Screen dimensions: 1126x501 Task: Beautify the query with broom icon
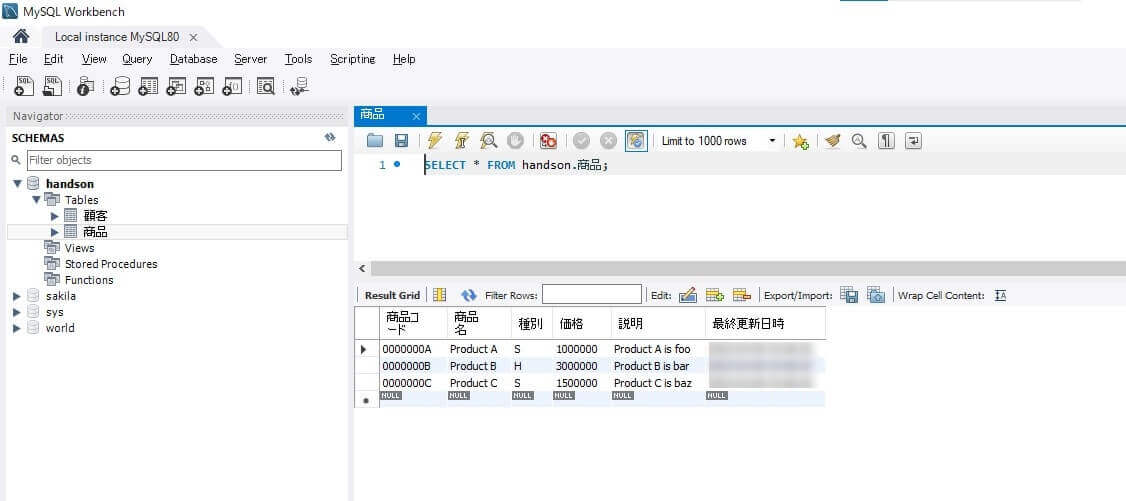pos(832,141)
